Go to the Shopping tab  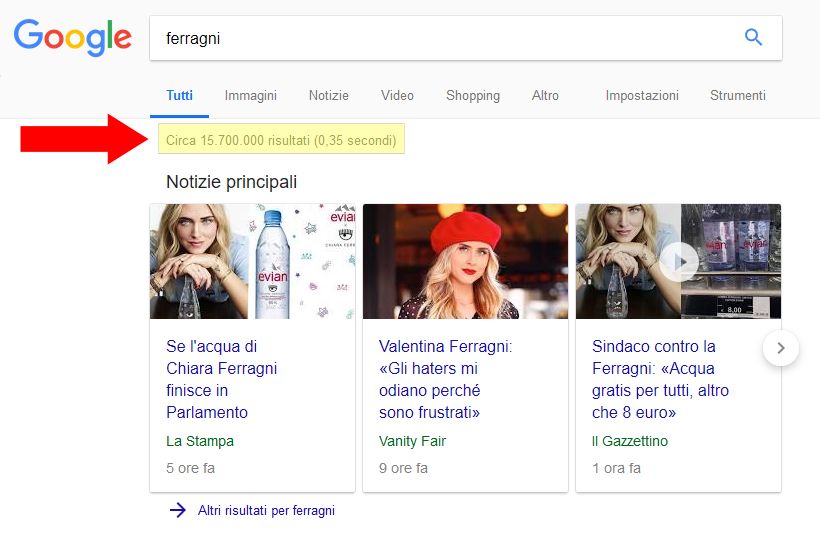click(473, 96)
